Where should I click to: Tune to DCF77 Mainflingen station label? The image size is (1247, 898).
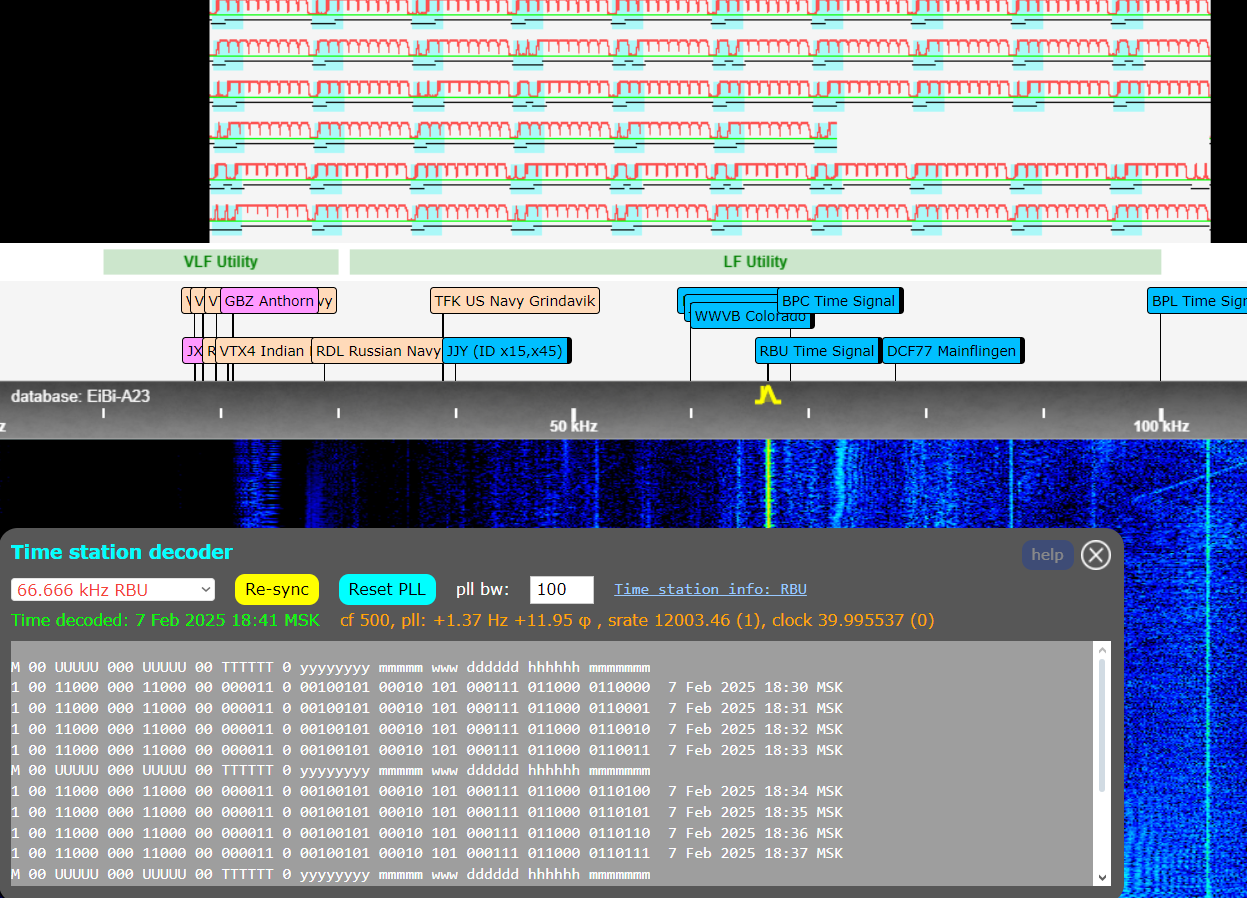951,350
